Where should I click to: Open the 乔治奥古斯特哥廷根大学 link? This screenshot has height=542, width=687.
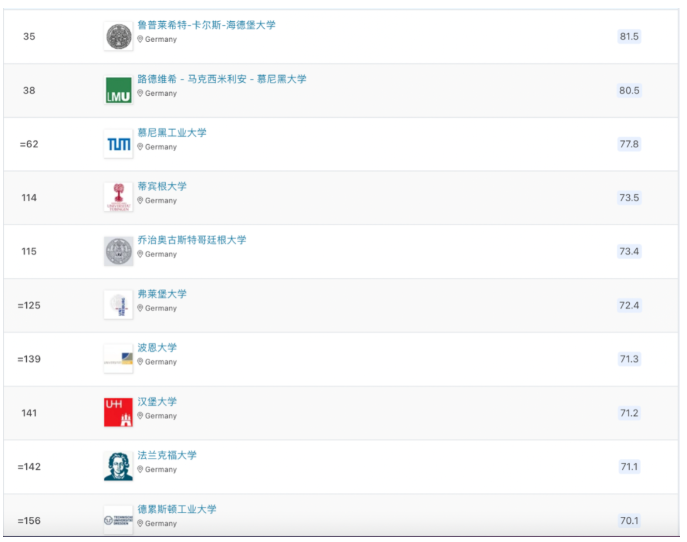tap(192, 240)
